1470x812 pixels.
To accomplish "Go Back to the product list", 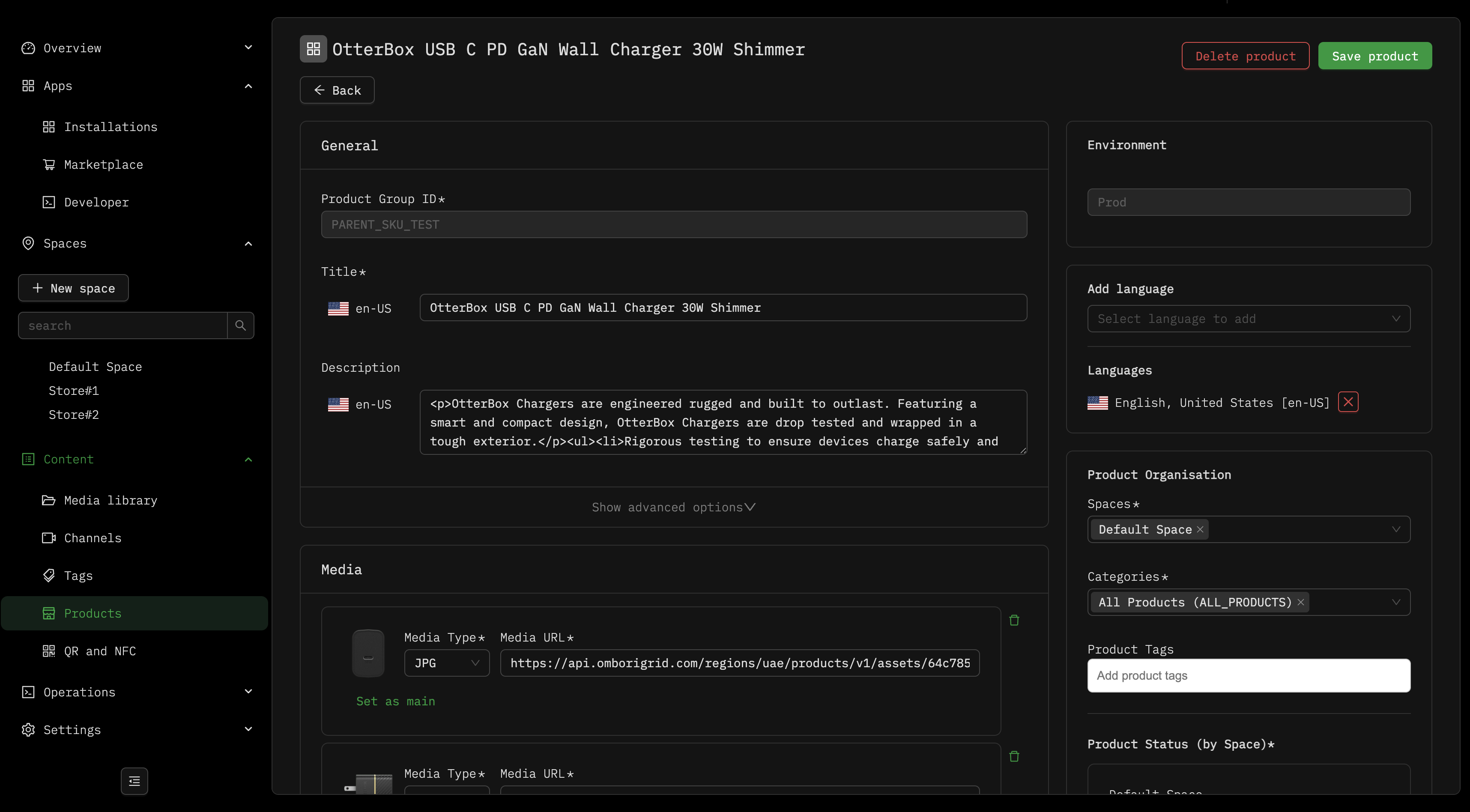I will [337, 90].
